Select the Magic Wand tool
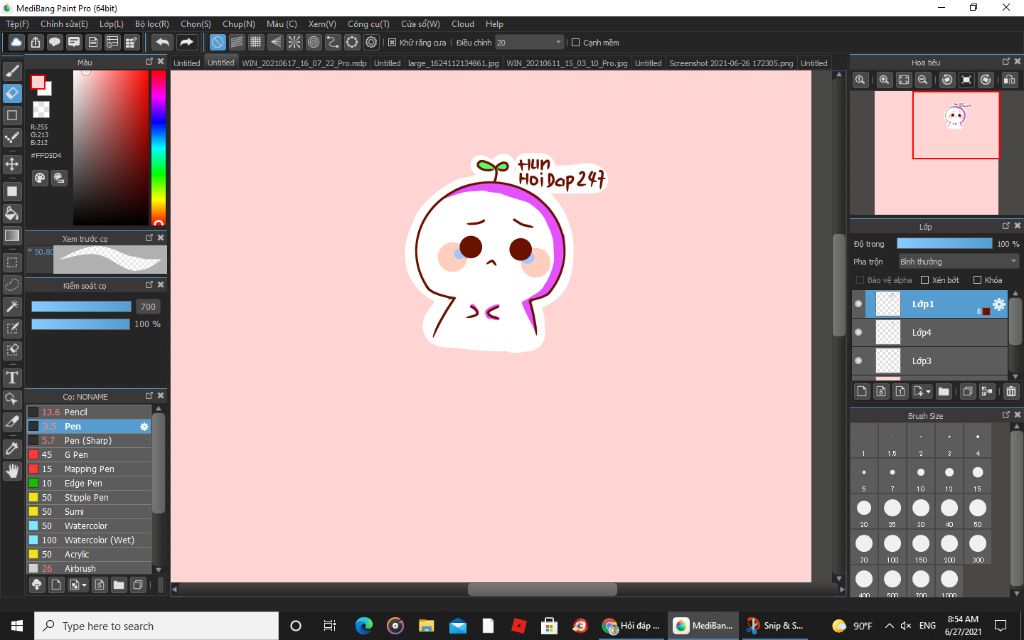Screen dimensions: 1024x640 pyautogui.click(x=12, y=306)
